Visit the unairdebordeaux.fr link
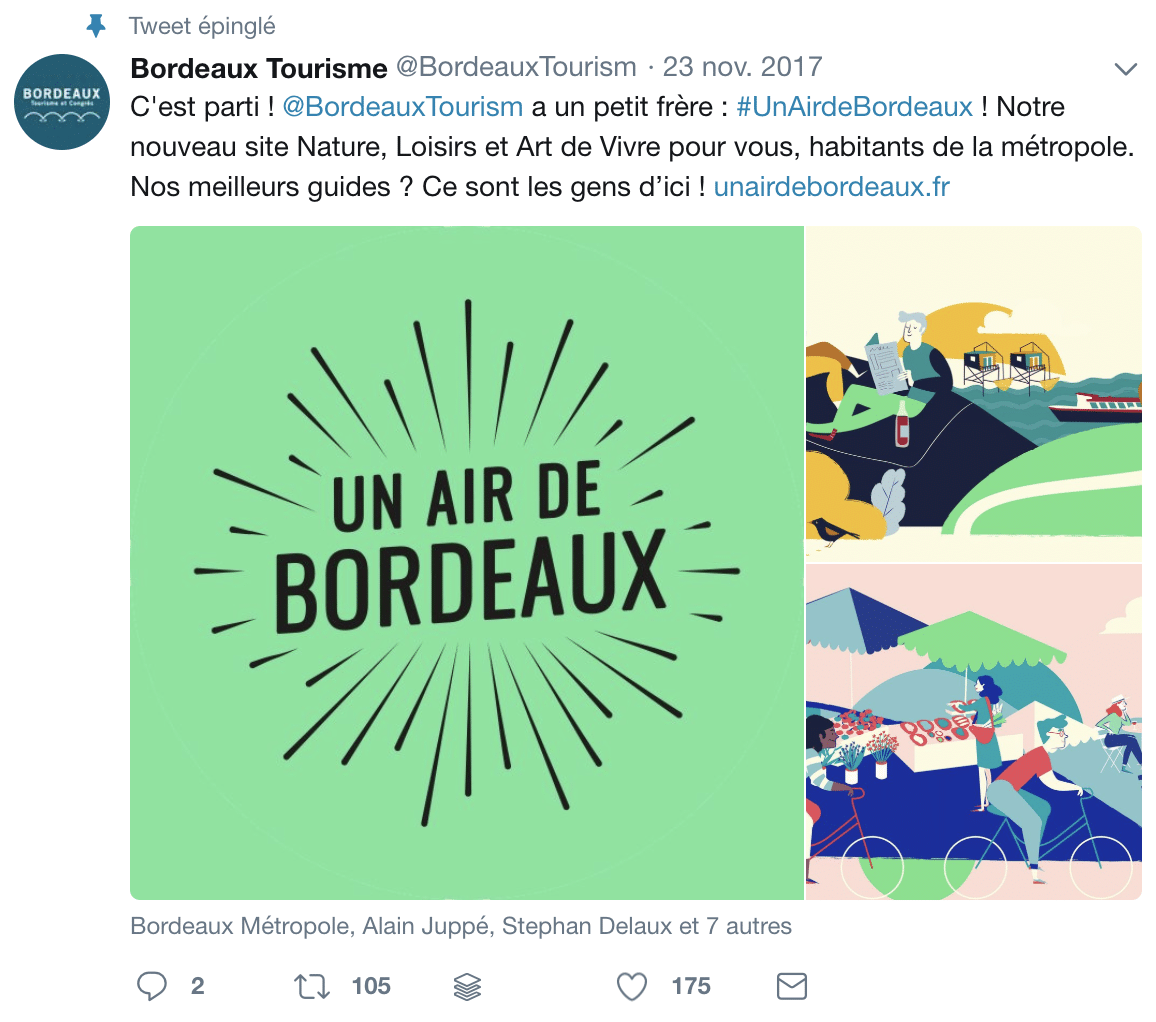Screen dimensions: 1156x1022 click(832, 187)
